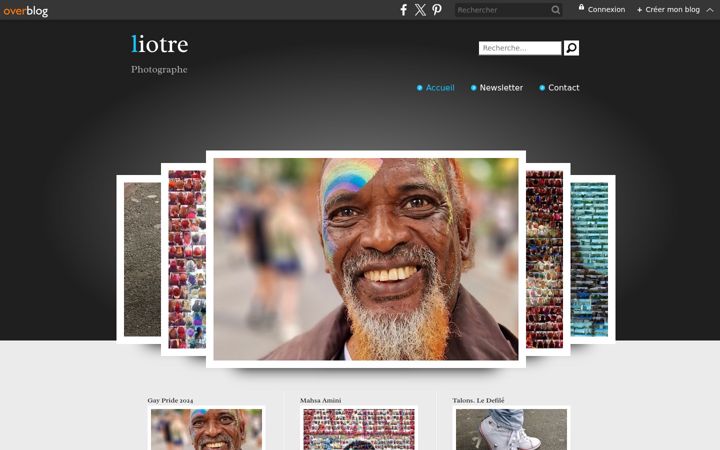Screen dimensions: 720x450
Task: Open the X (Twitter) icon in top bar
Action: coord(420,10)
